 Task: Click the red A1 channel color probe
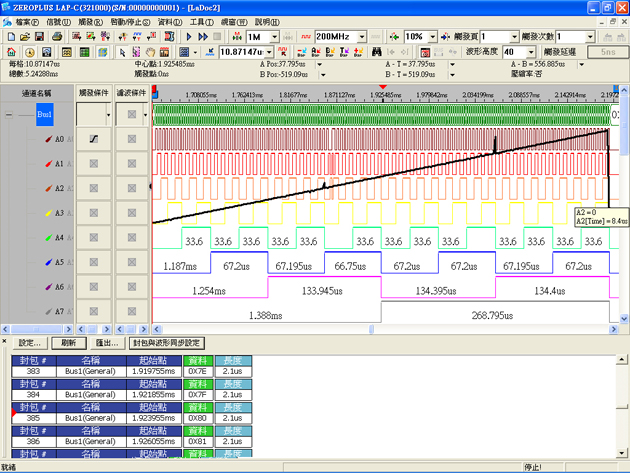pyautogui.click(x=47, y=164)
